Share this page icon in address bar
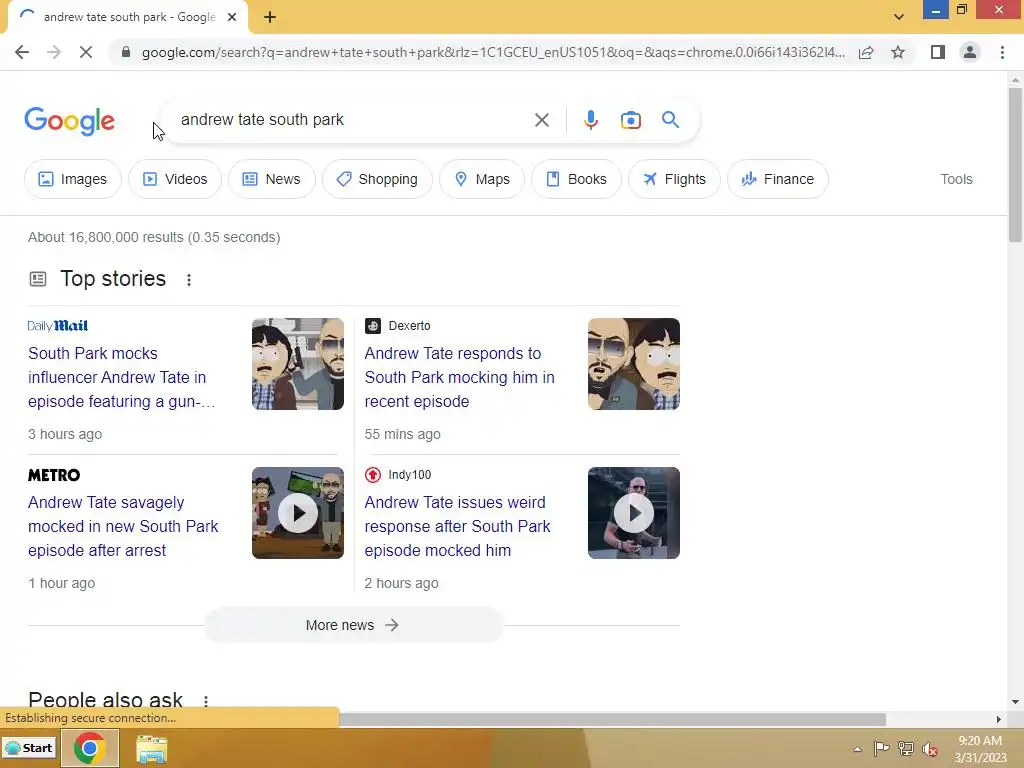 (x=866, y=52)
